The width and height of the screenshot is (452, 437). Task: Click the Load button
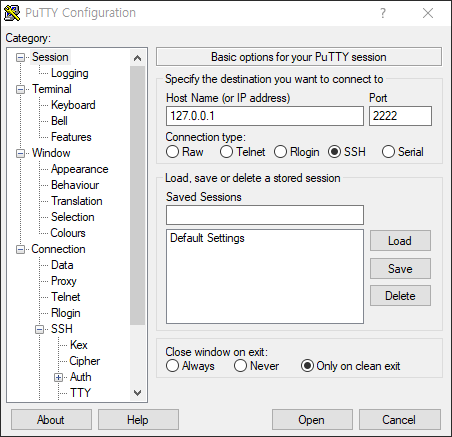tap(400, 241)
